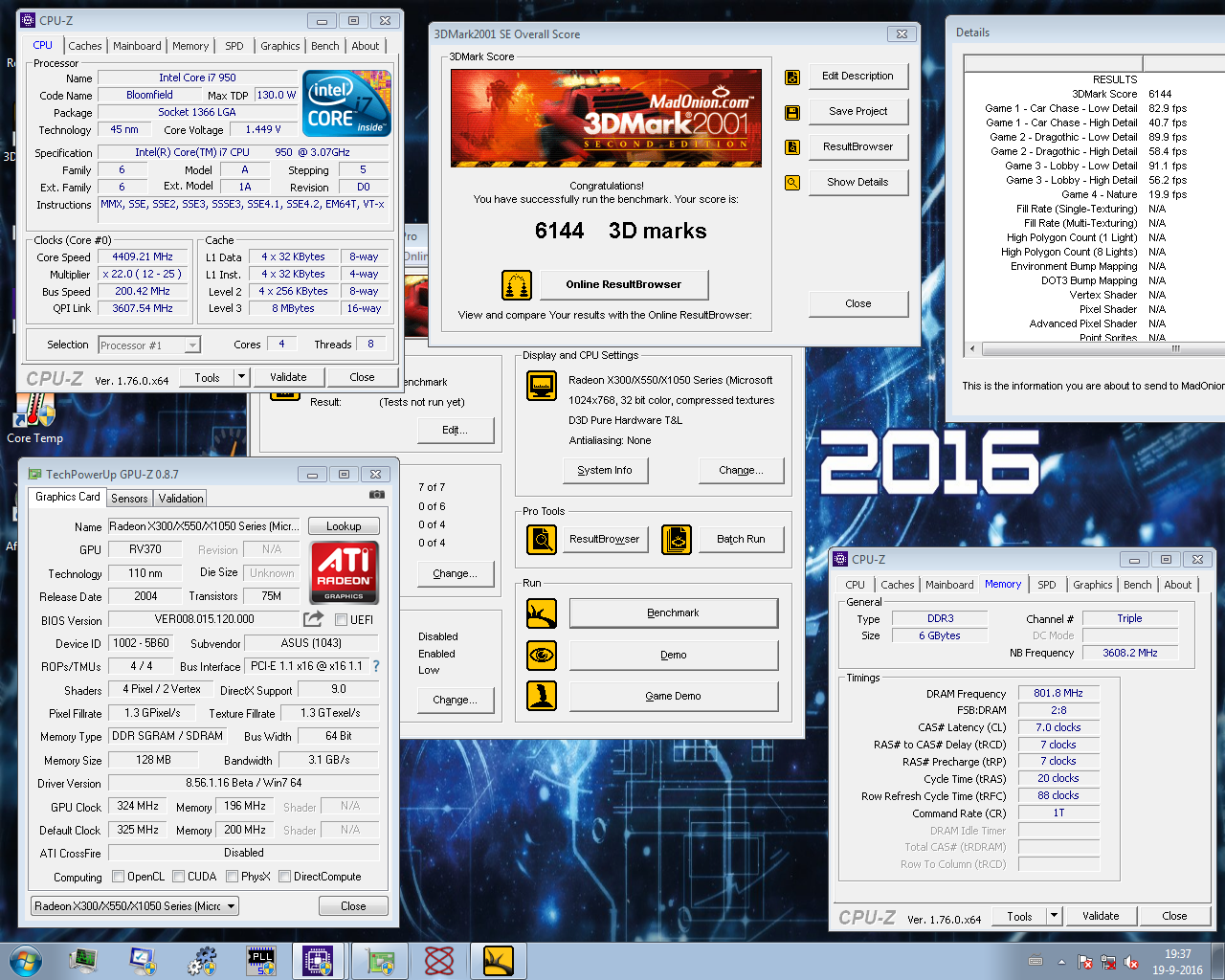This screenshot has height=980, width=1225.
Task: Click the CPU-Z chip taskbar icon
Action: (317, 961)
